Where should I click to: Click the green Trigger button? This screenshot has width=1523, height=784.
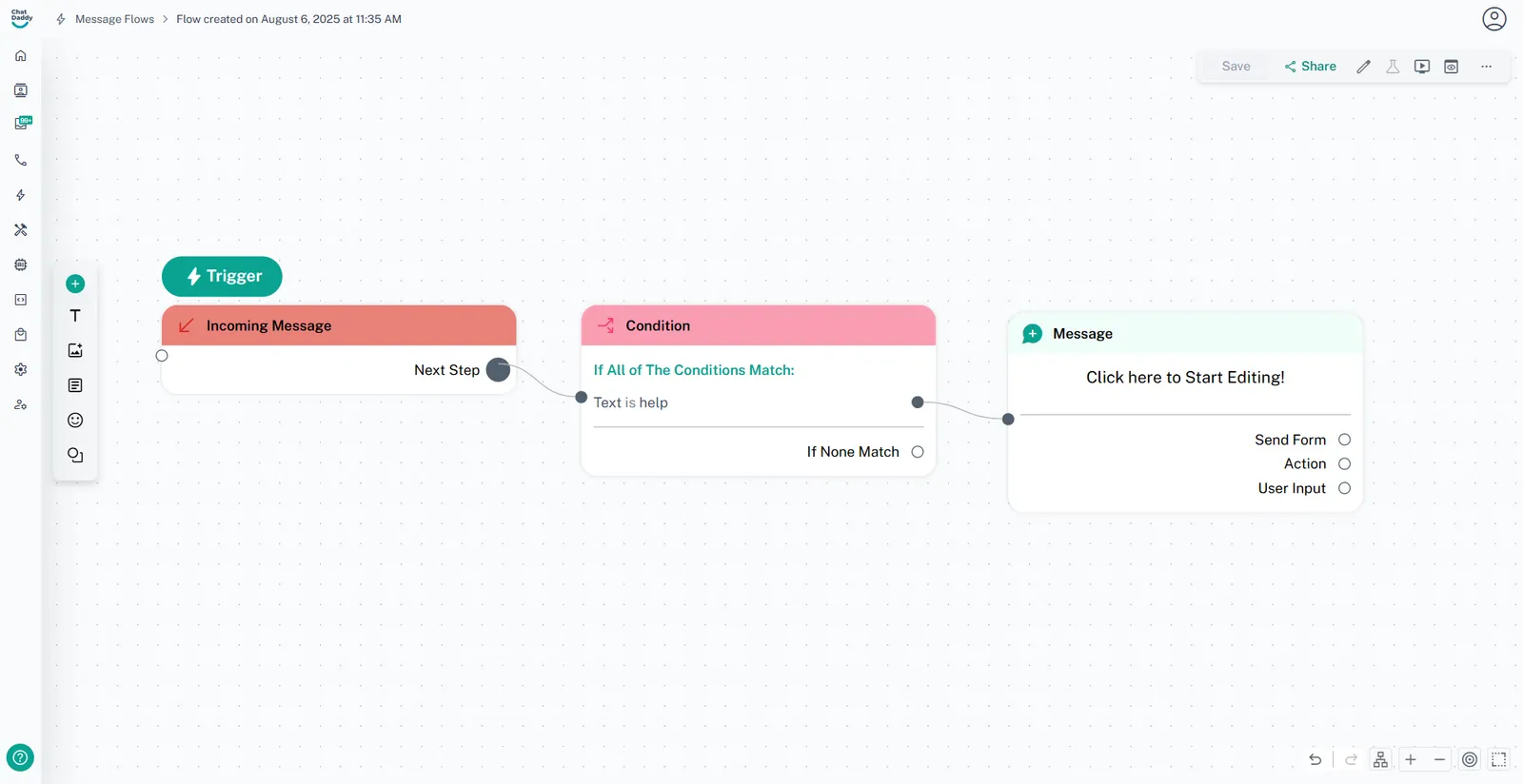point(222,276)
